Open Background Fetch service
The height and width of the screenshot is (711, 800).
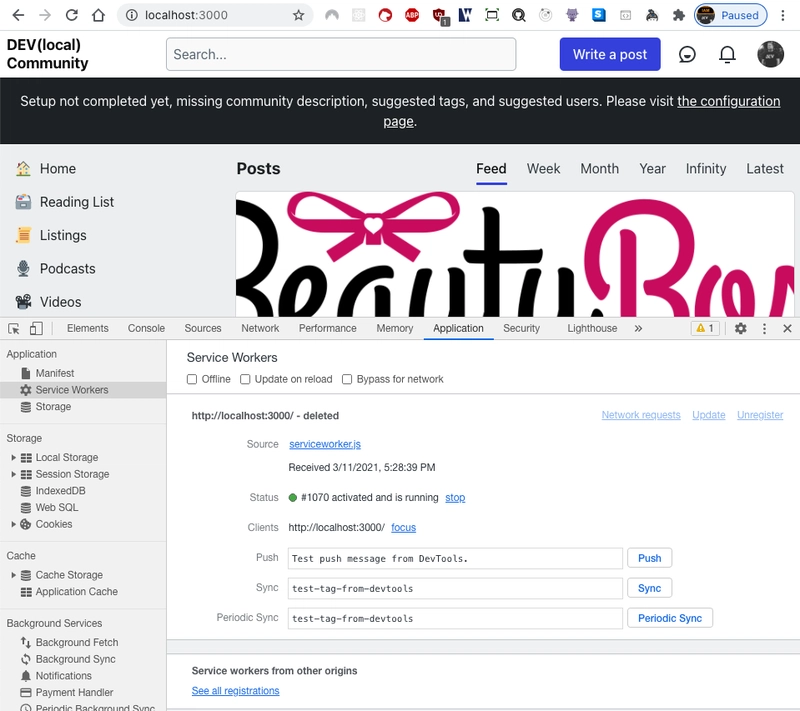click(77, 643)
